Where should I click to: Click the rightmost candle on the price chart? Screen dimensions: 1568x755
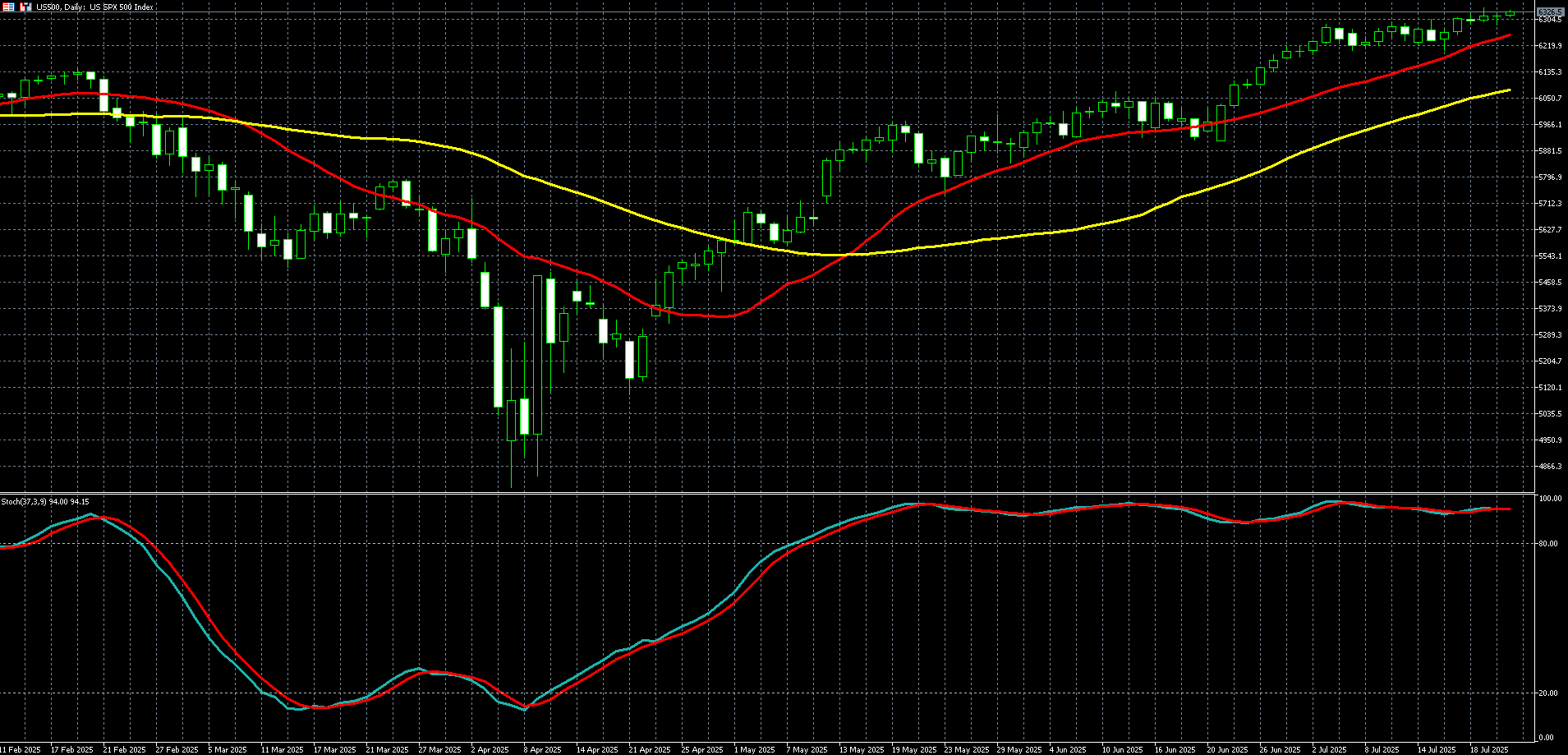point(1510,12)
